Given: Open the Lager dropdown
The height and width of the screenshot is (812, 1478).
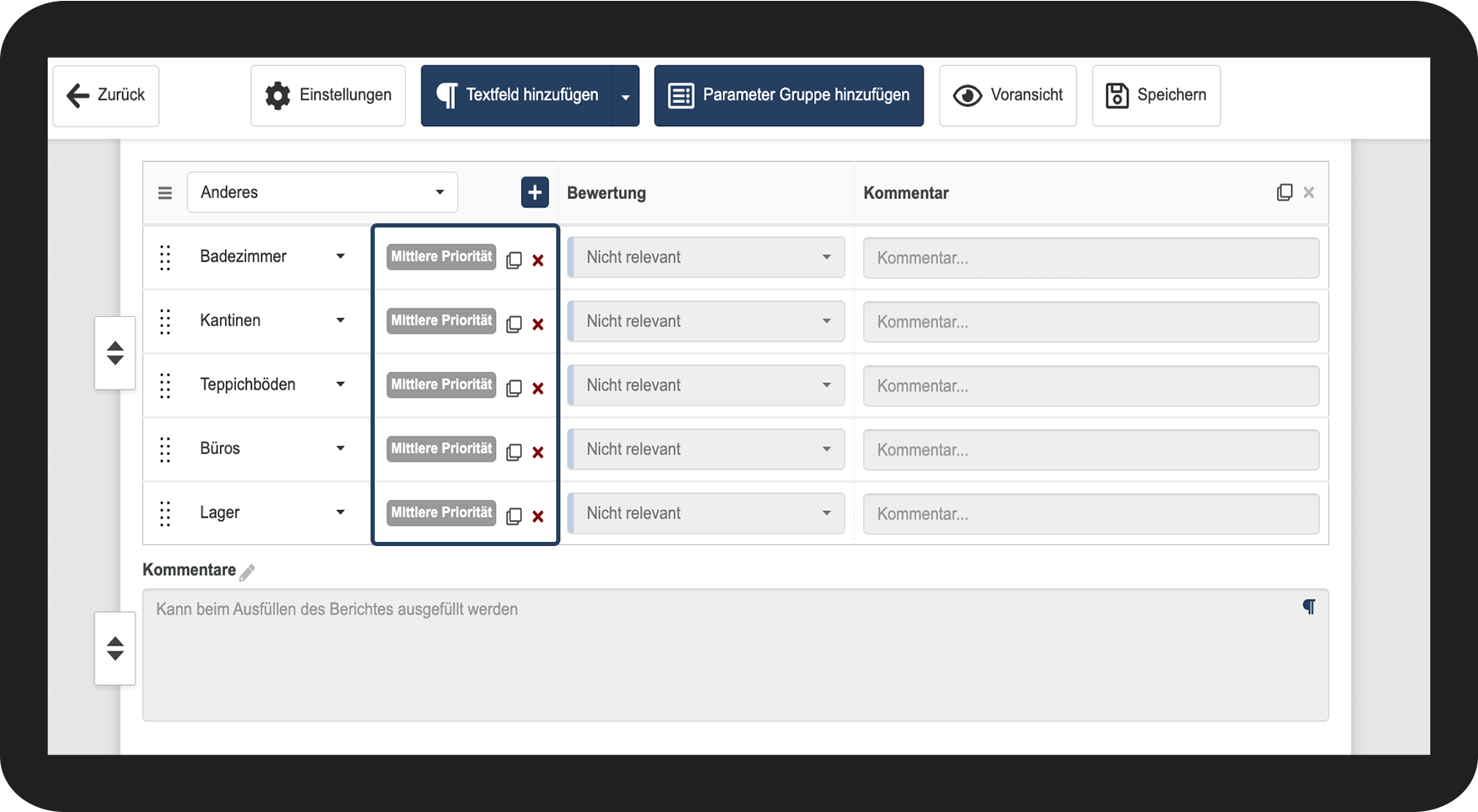Looking at the screenshot, I should [273, 513].
